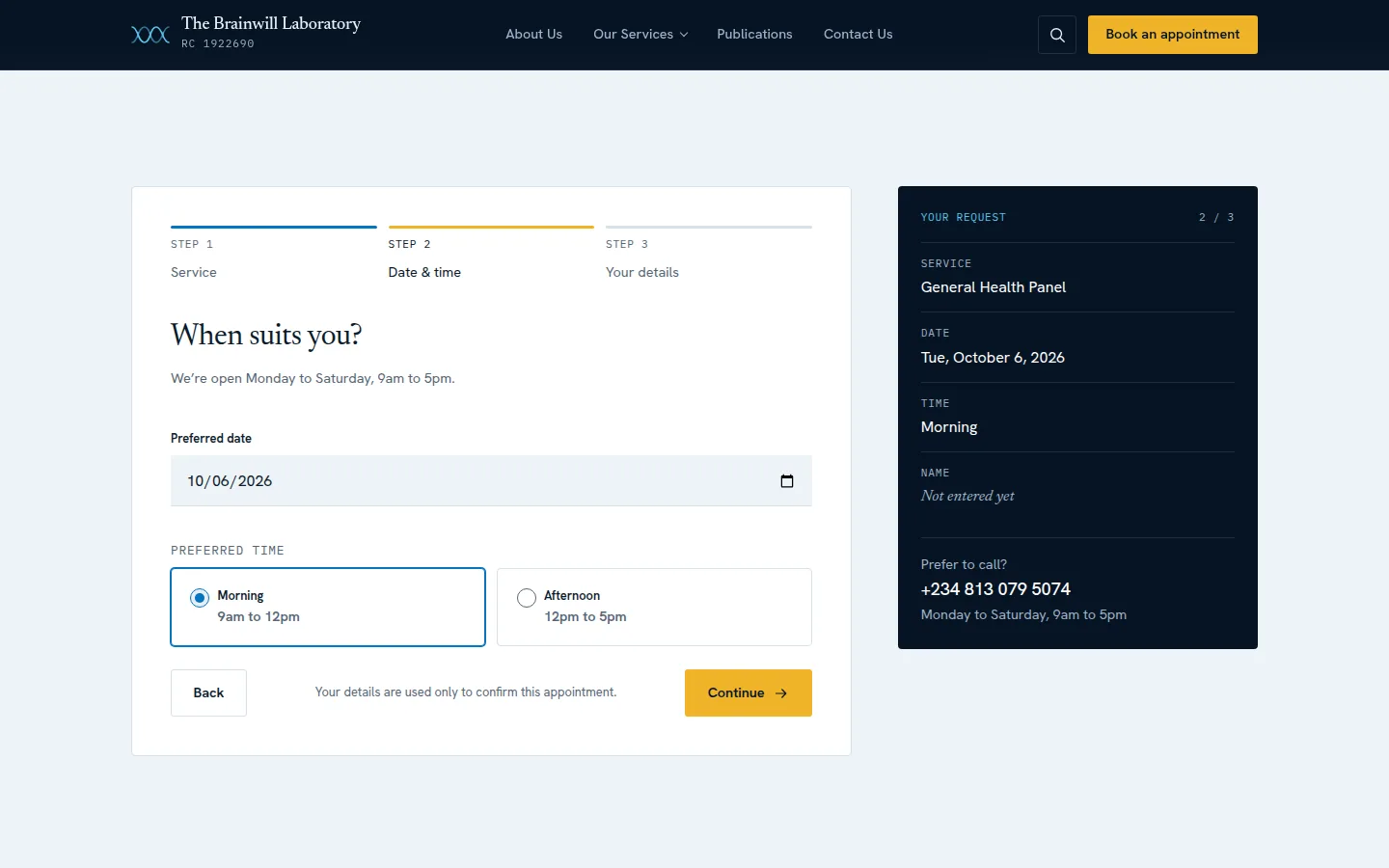Click the General Health Panel service text
Viewport: 1389px width, 868px height.
coord(994,287)
